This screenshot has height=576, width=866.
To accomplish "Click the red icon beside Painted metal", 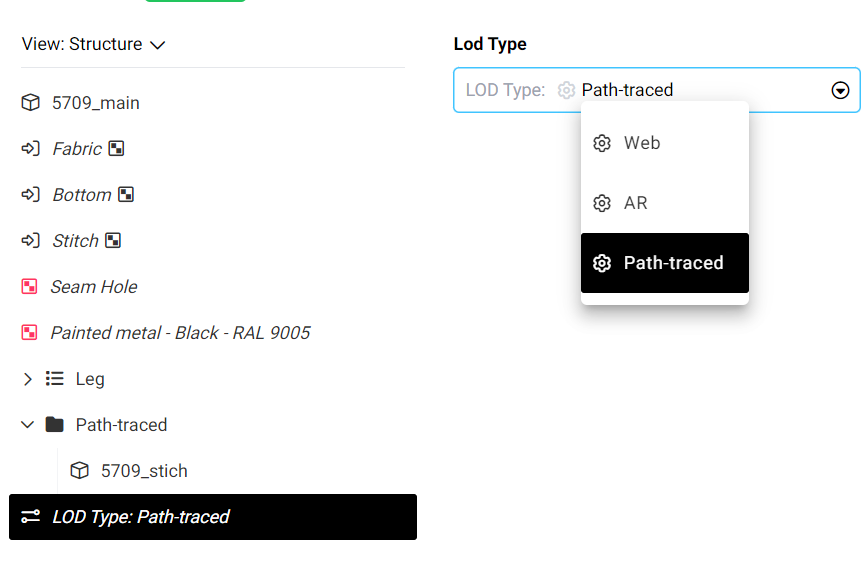I will coord(29,333).
